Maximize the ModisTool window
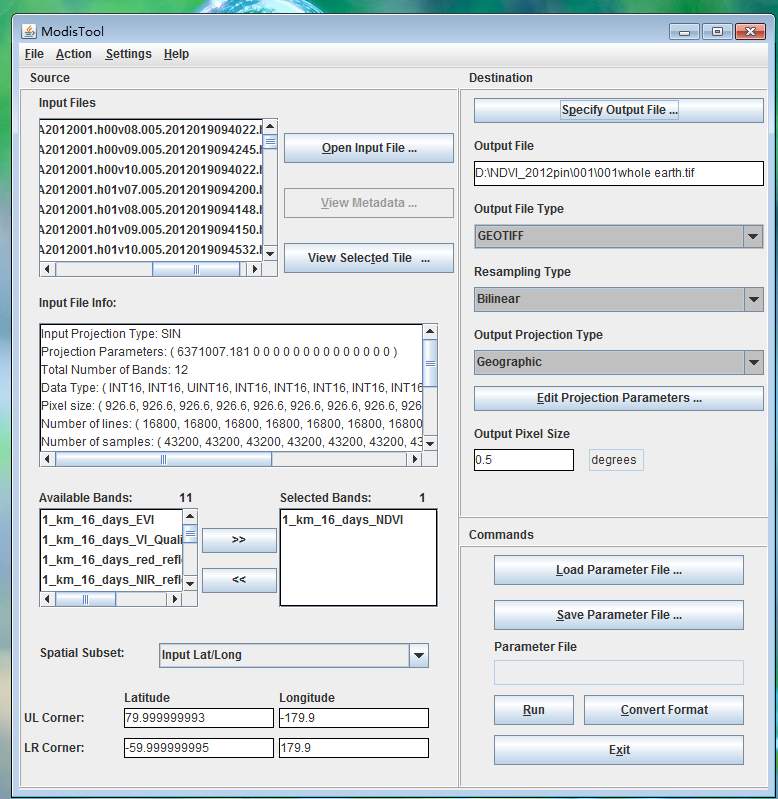This screenshot has height=799, width=778. pos(717,32)
